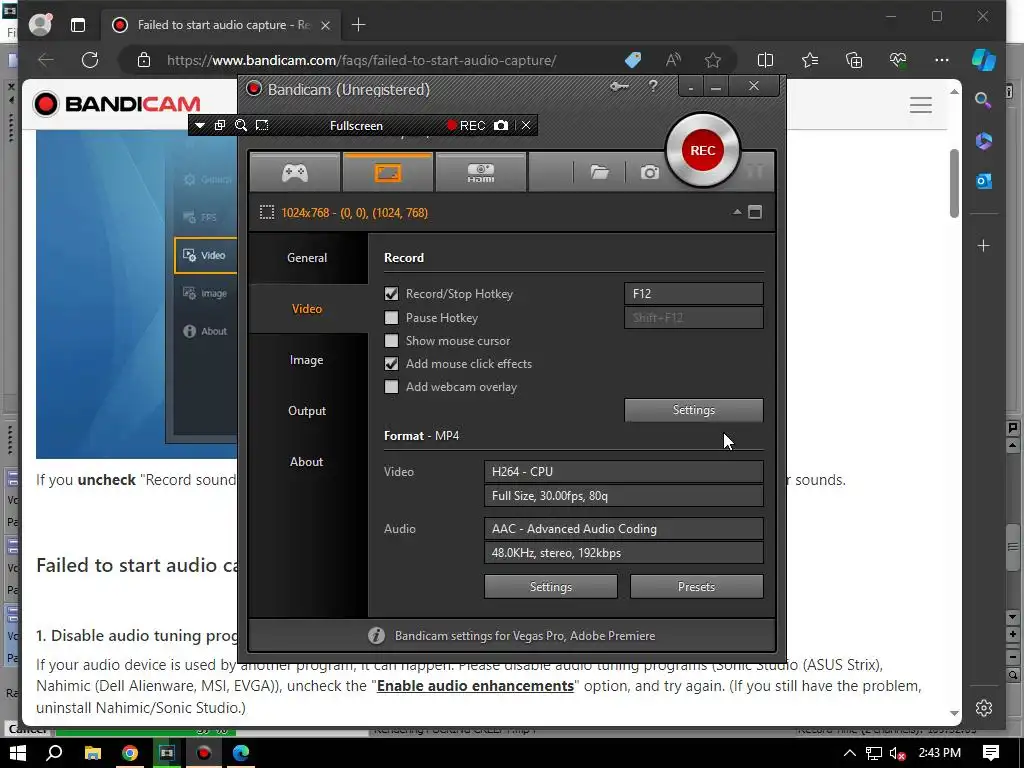Click the browser address bar URL

click(x=362, y=60)
